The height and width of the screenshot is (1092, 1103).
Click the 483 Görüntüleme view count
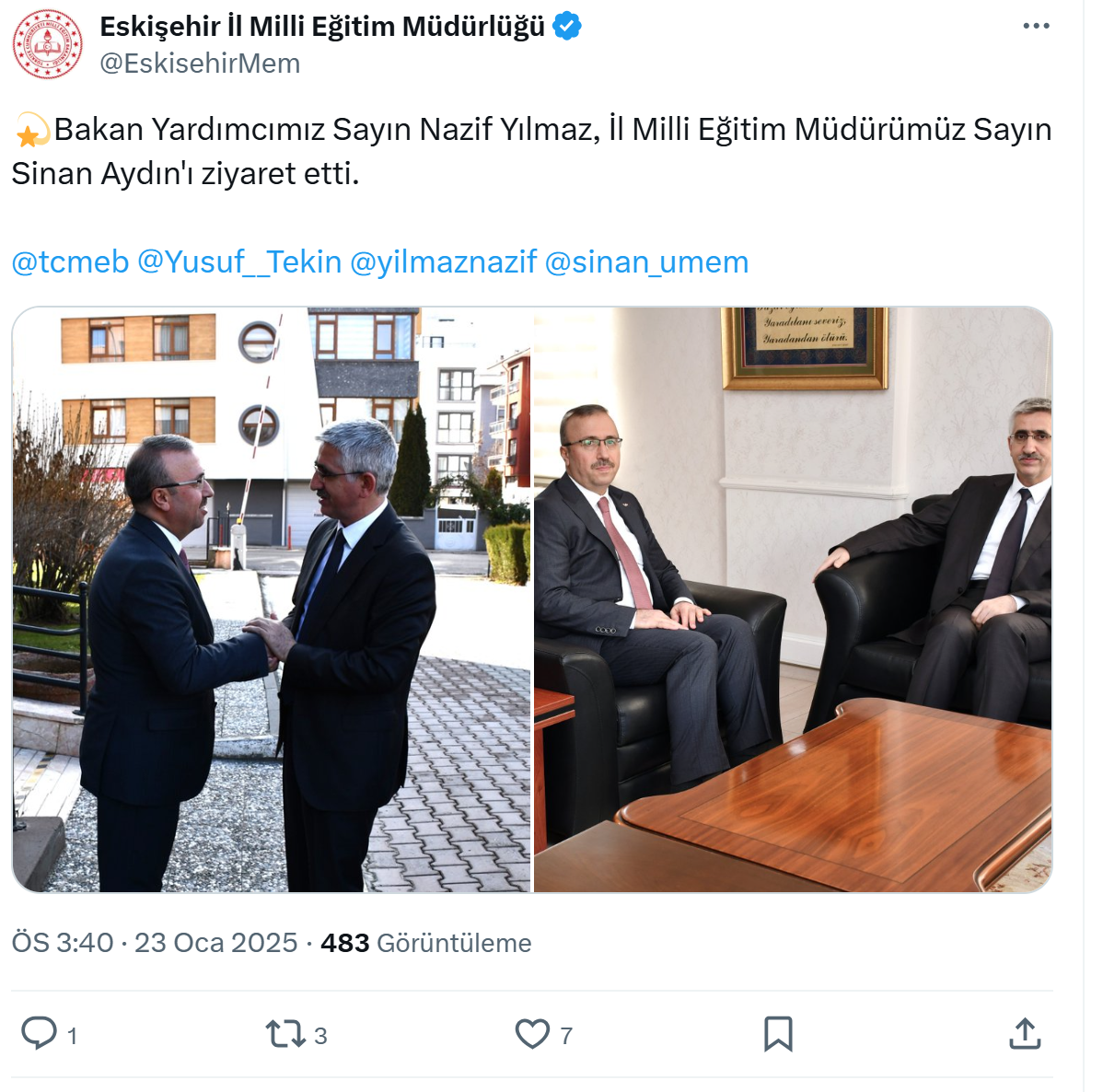tap(425, 943)
